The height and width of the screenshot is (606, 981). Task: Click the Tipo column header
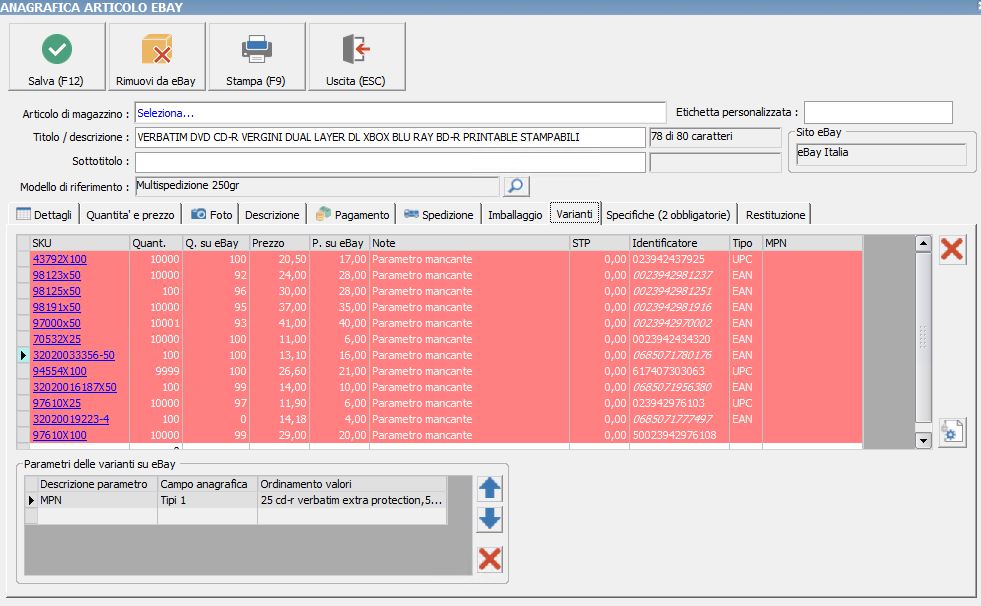746,243
